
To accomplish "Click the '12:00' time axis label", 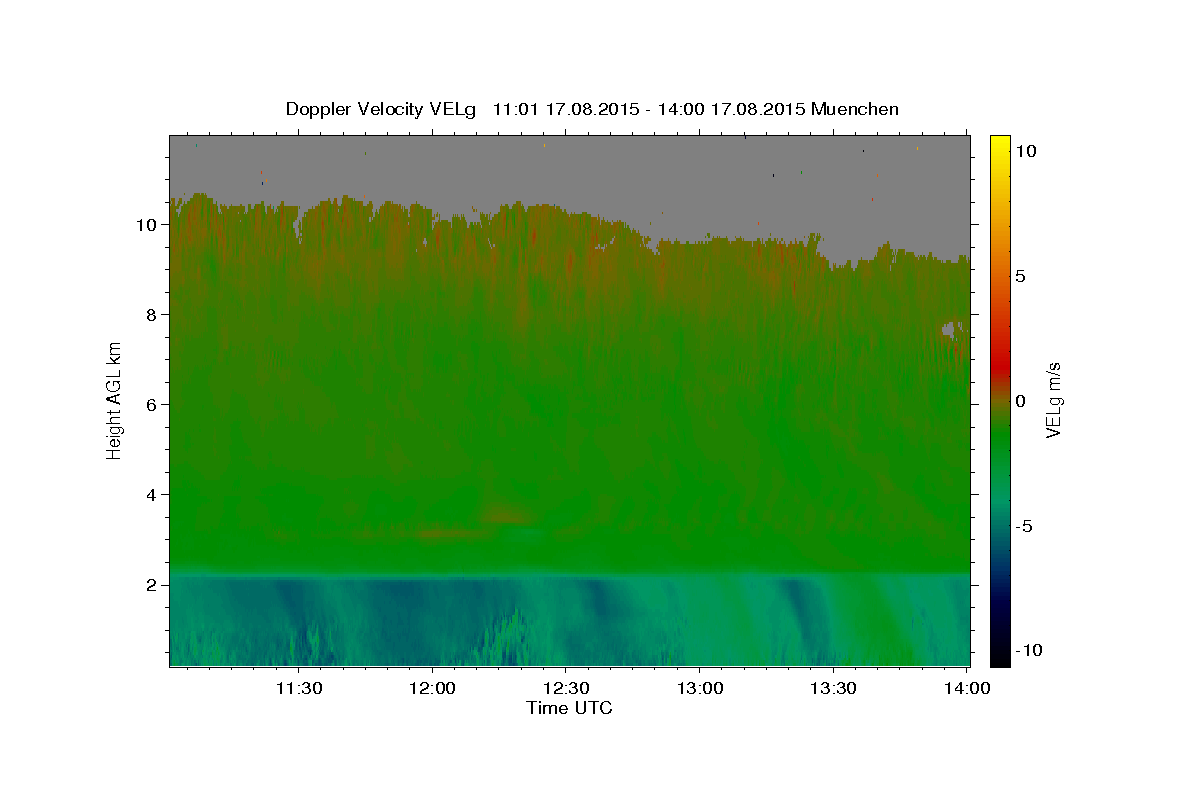I will click(x=432, y=688).
